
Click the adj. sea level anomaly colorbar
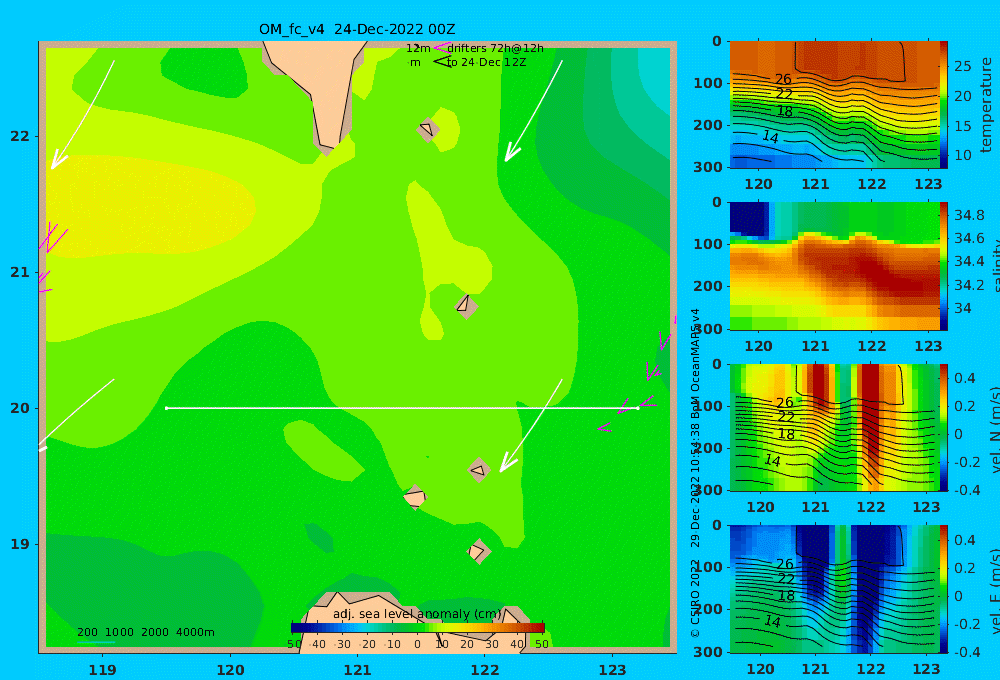pyautogui.click(x=418, y=628)
